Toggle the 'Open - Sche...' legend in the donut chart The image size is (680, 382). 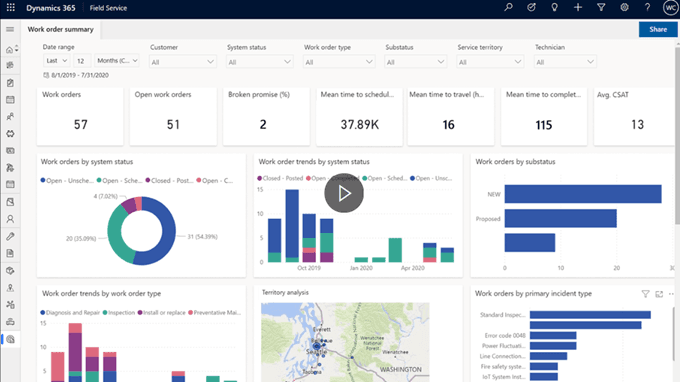coord(120,180)
